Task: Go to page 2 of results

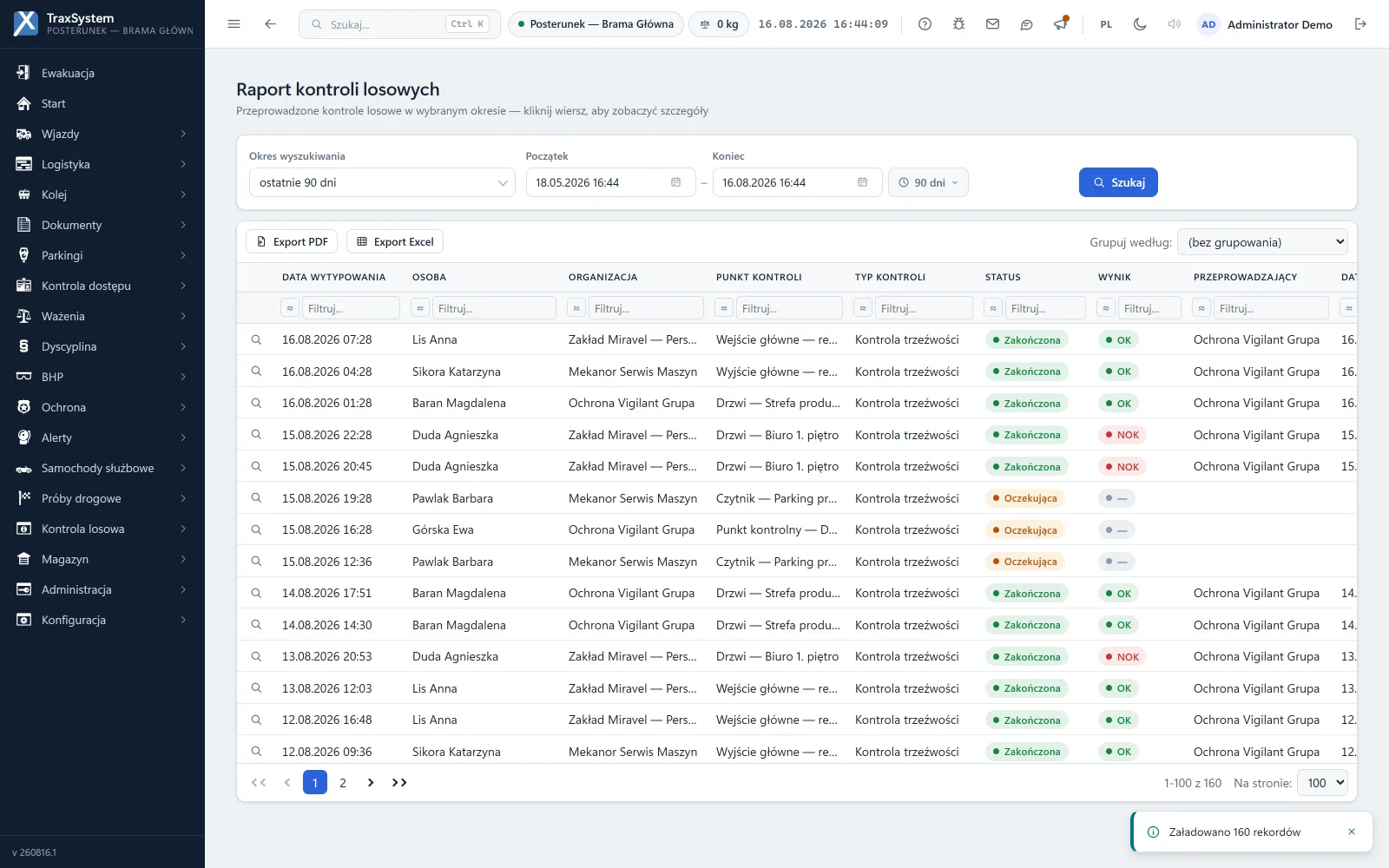Action: tap(343, 782)
